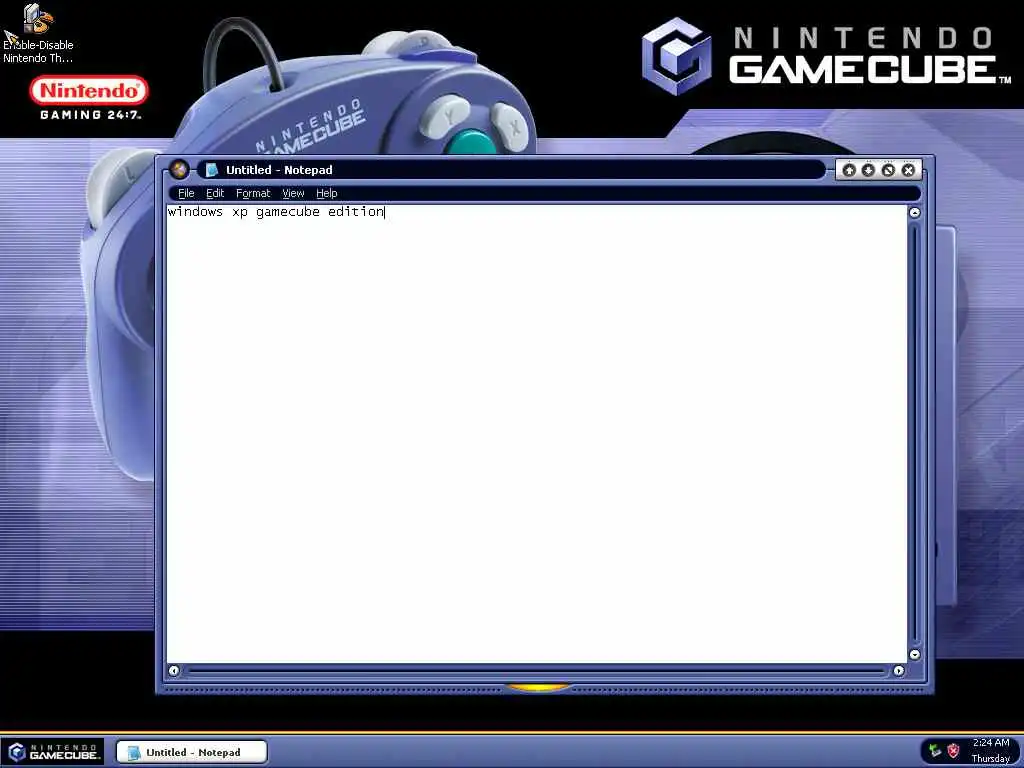Screen dimensions: 1024x768
Task: Close the Notepad window with X button
Action: coord(908,170)
